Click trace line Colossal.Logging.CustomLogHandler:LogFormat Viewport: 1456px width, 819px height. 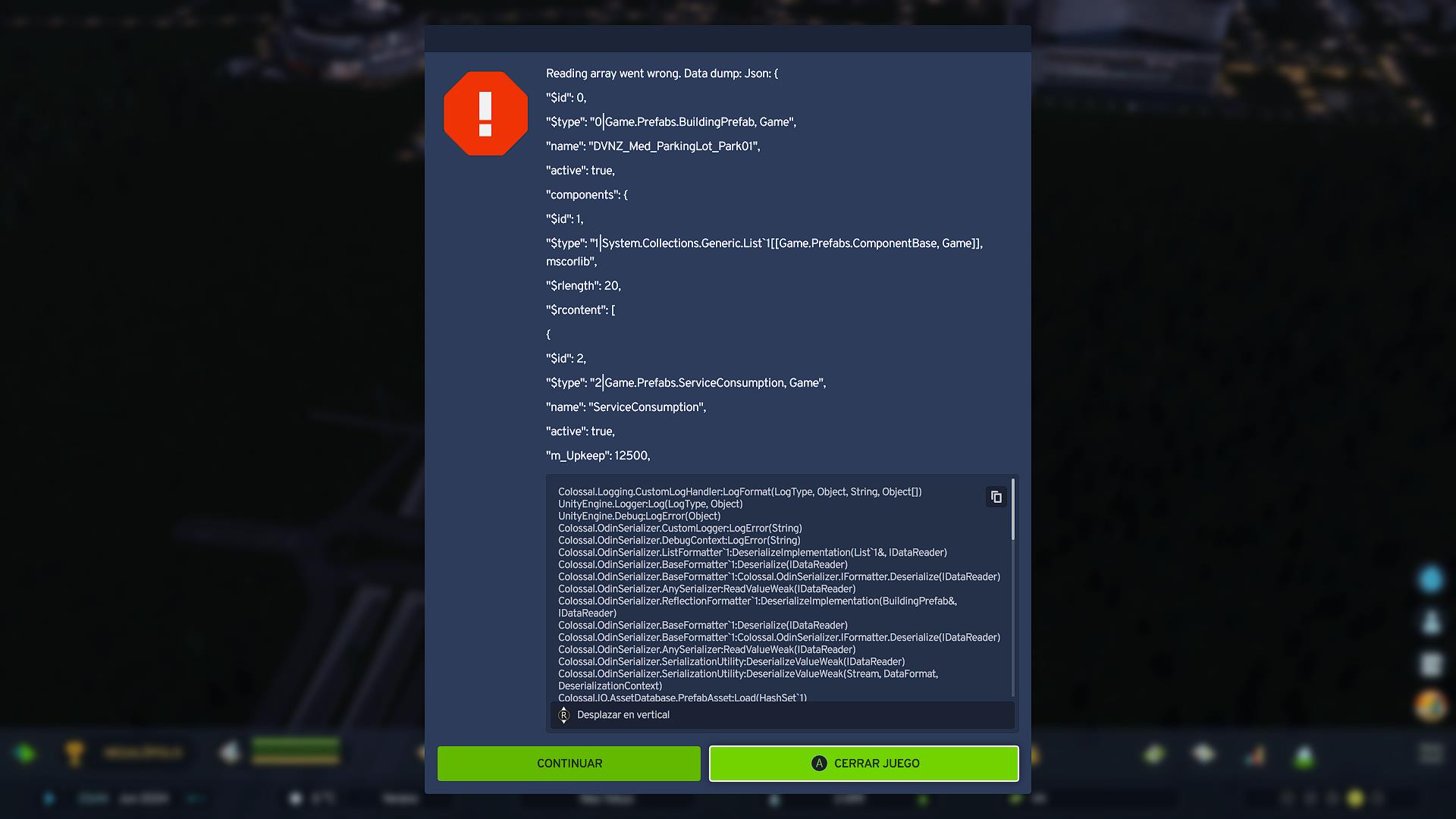click(739, 492)
